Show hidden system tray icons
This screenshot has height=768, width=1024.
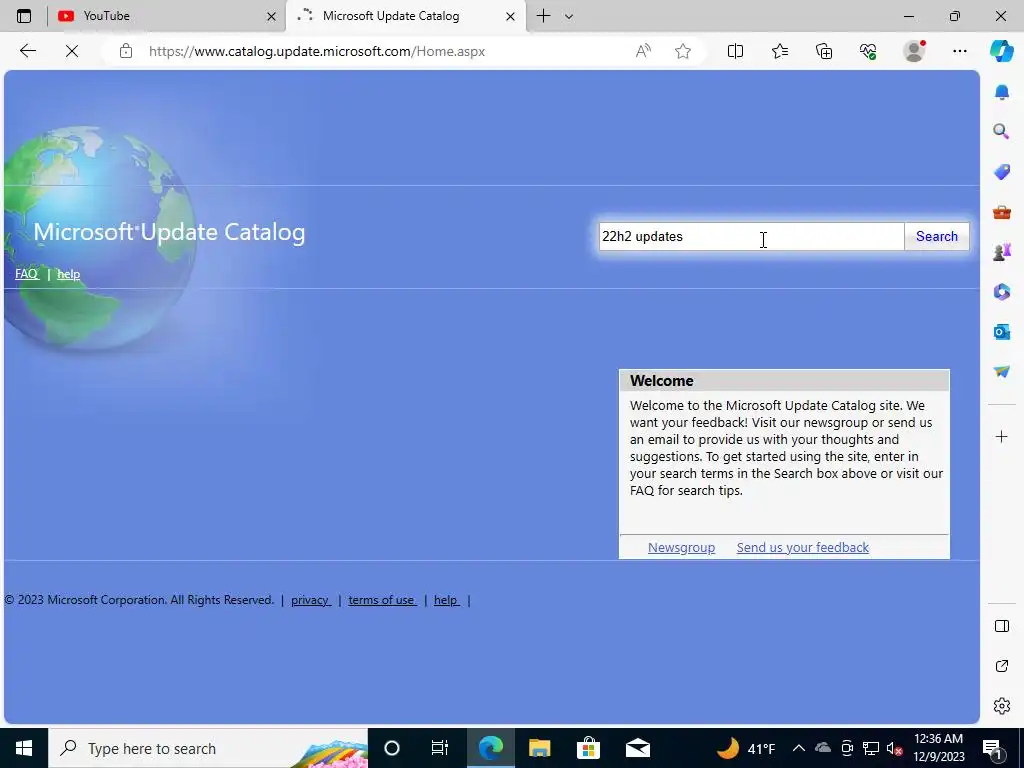(x=798, y=748)
